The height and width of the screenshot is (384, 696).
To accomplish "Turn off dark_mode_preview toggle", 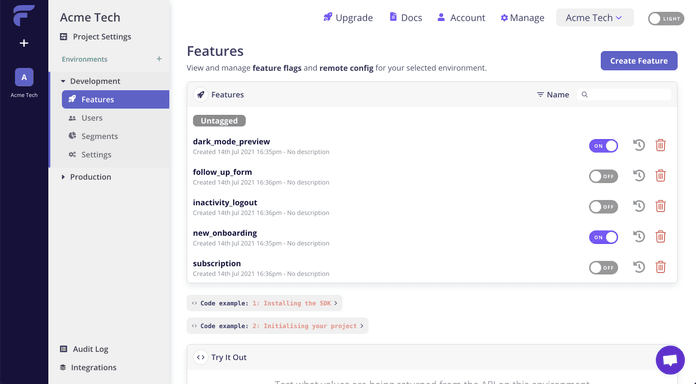I will point(603,146).
